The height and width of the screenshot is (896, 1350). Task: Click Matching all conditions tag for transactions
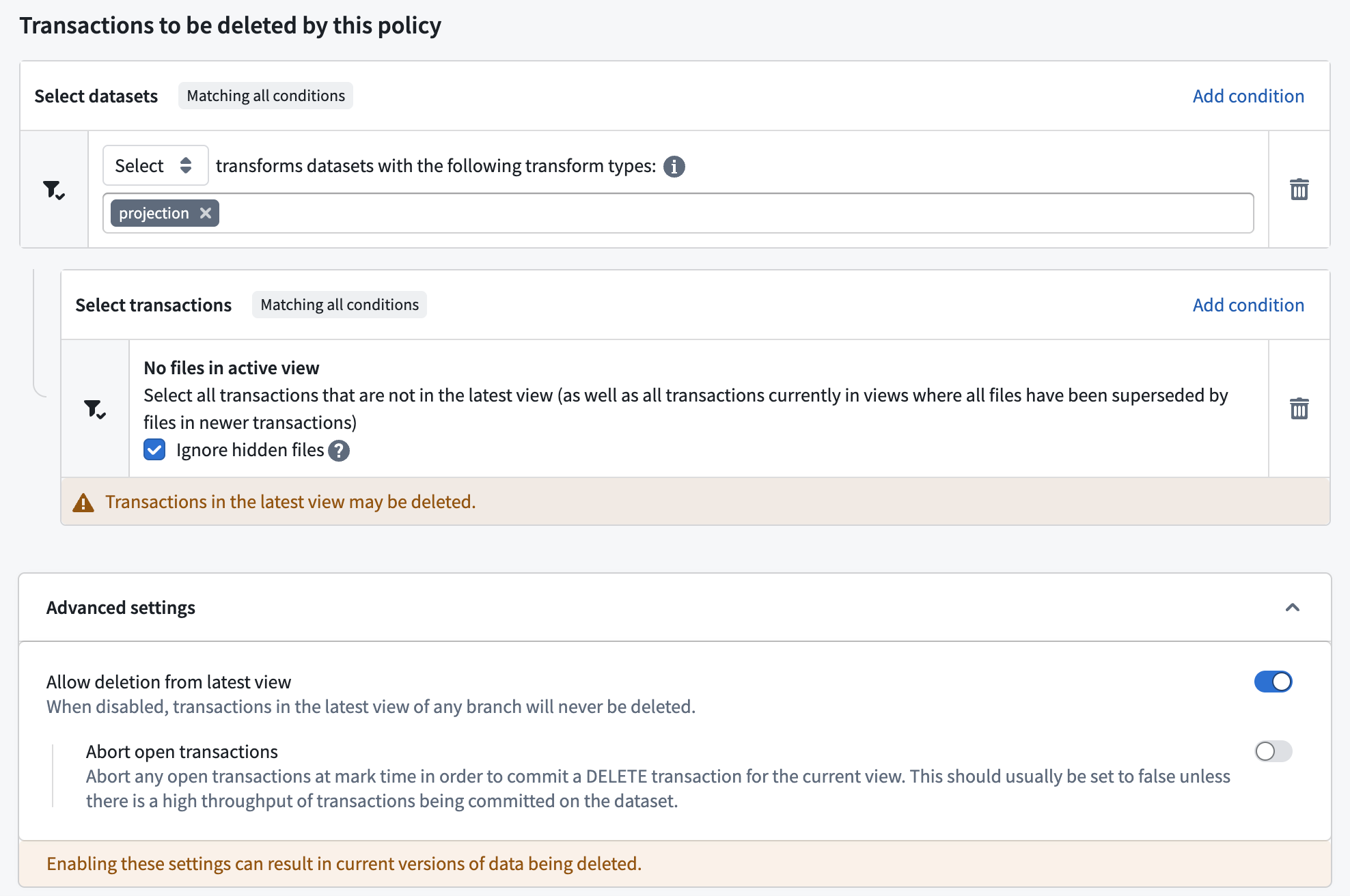pyautogui.click(x=340, y=305)
